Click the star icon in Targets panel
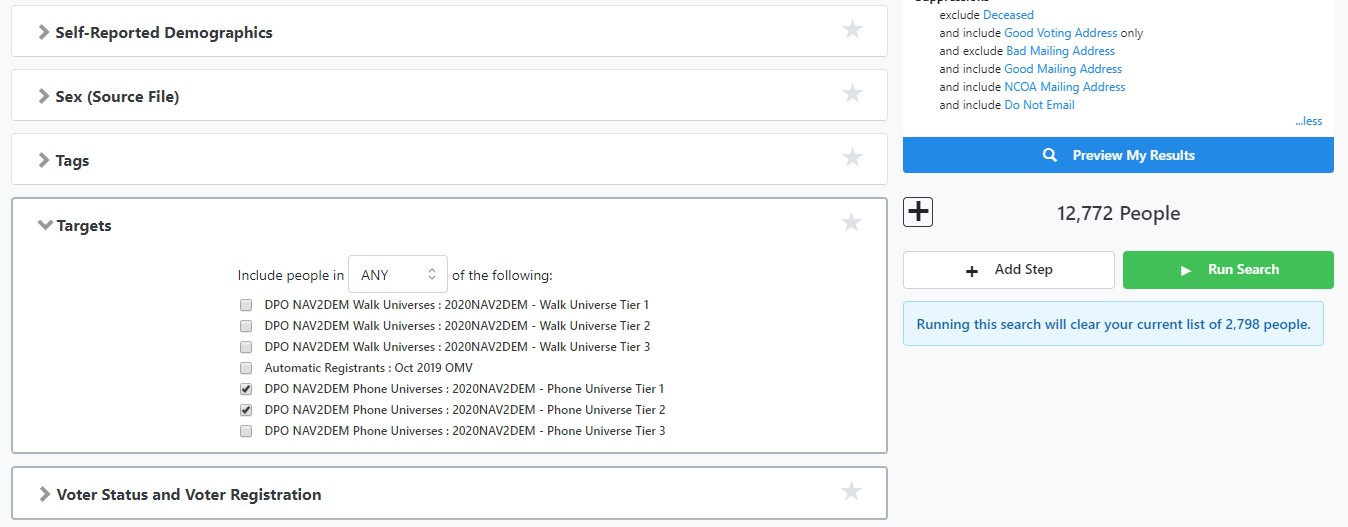 tap(851, 223)
